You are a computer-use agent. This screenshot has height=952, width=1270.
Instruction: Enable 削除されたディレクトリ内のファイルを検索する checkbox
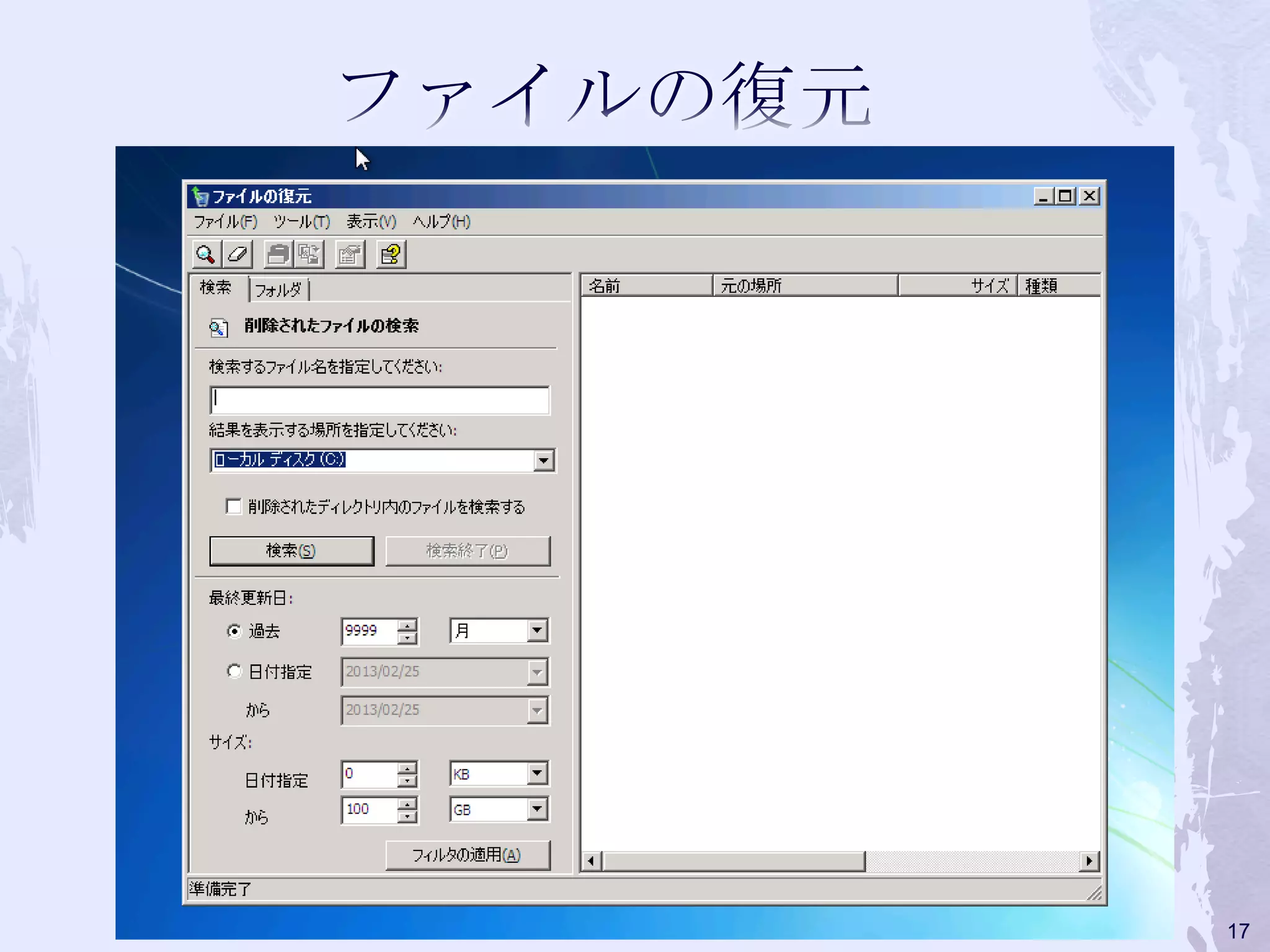tap(234, 506)
